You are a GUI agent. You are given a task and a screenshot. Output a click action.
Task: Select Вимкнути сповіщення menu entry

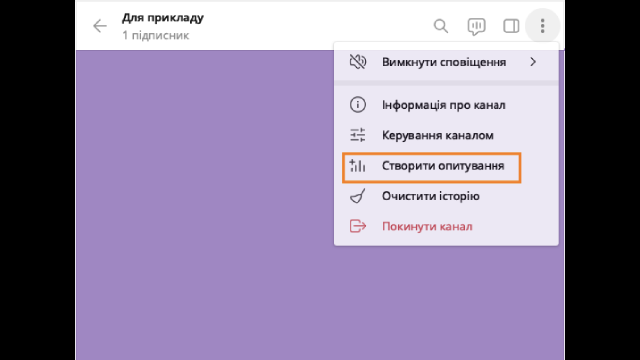[x=446, y=62]
